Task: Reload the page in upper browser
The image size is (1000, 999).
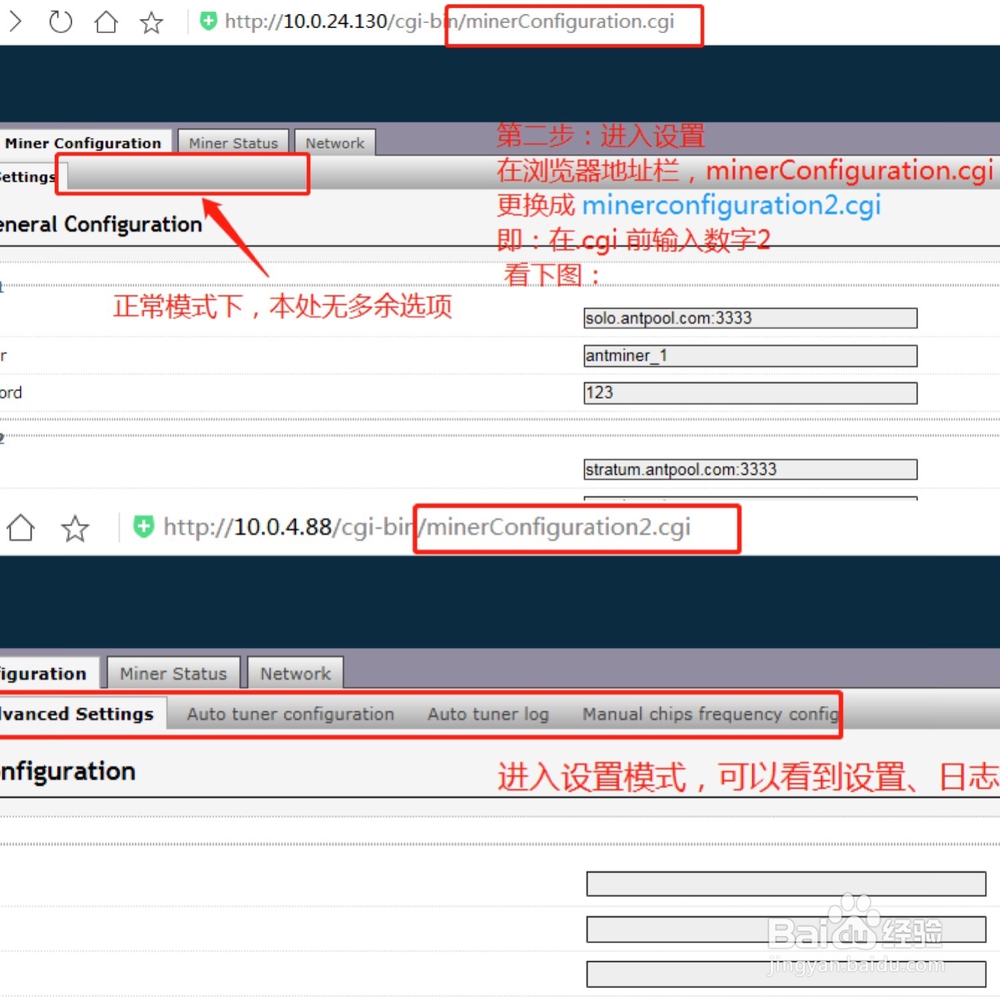Action: [x=61, y=22]
